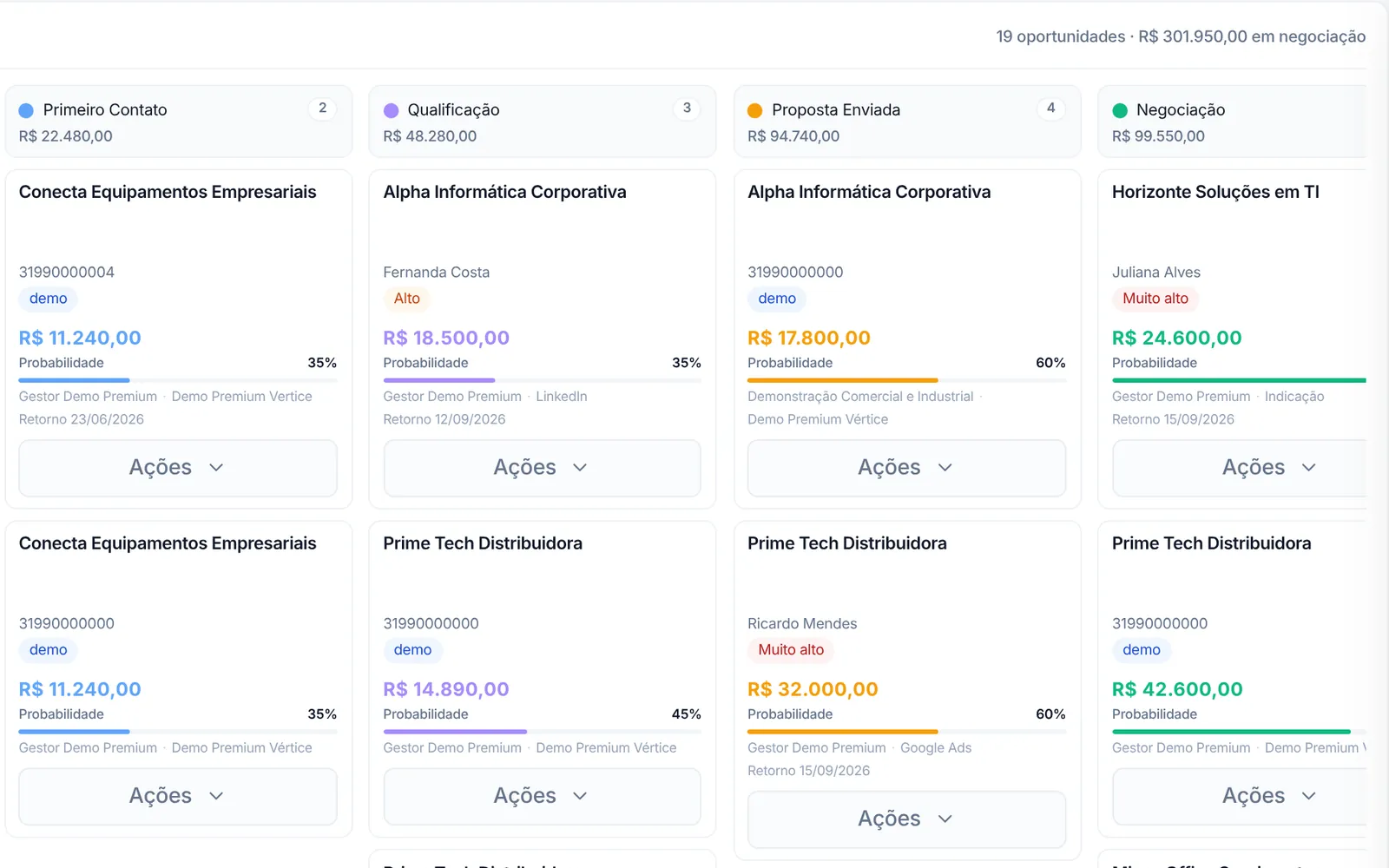Viewport: 1389px width, 868px height.
Task: Select the Qualificação column header
Action: point(542,122)
